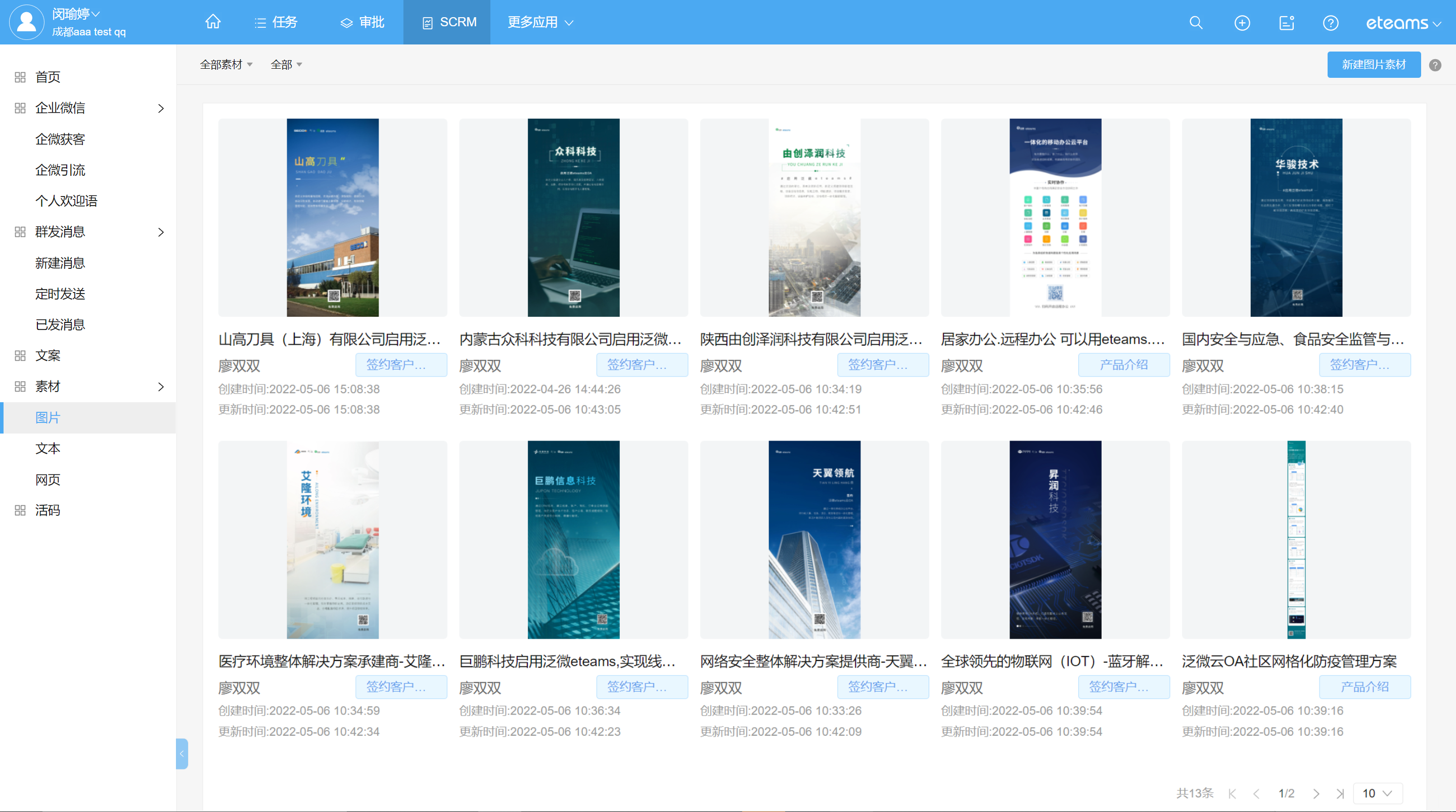Click 产品介绍 tag on 泛微云OA card
Screen dimensions: 1456x812
(x=1364, y=687)
